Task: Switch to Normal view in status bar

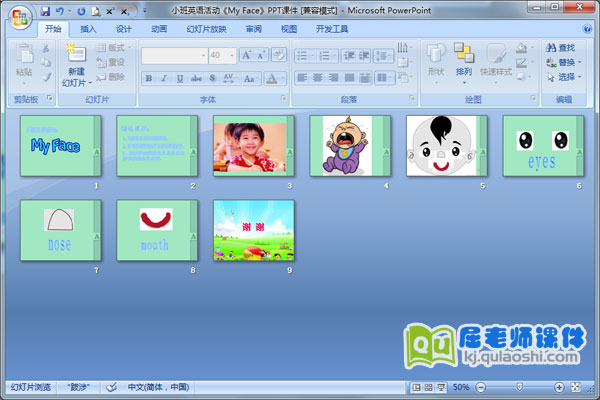Action: pos(415,387)
